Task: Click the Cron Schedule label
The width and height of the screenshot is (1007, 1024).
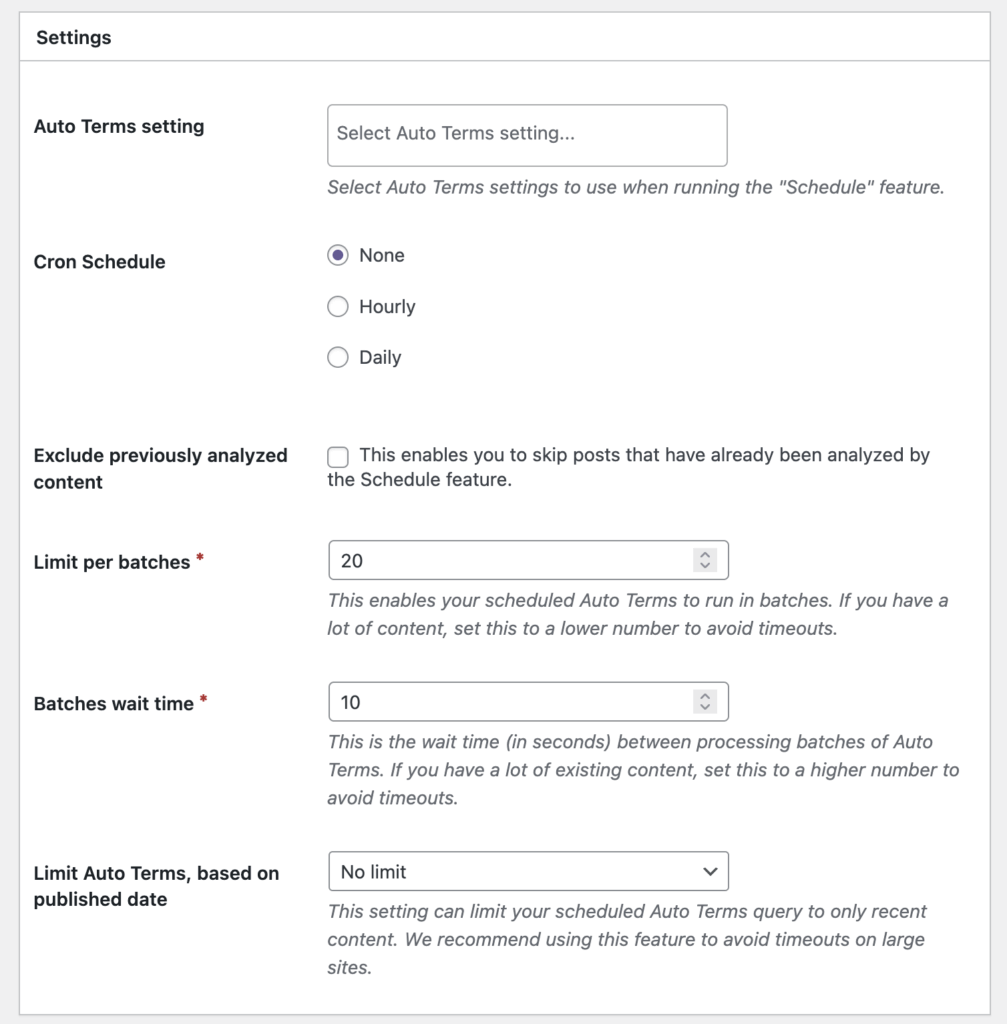Action: [x=99, y=262]
